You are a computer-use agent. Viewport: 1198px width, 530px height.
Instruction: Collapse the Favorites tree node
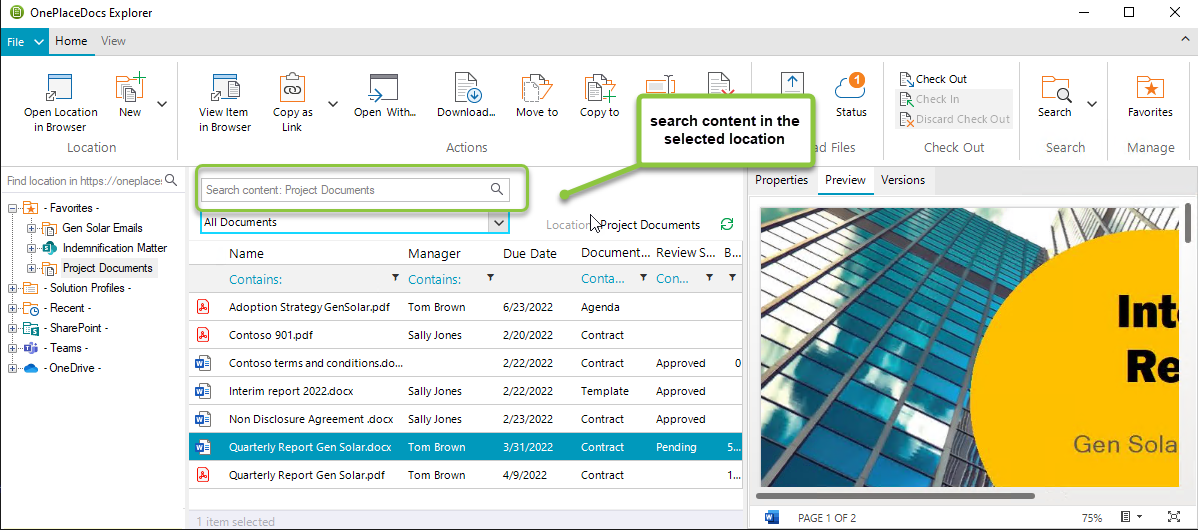pyautogui.click(x=11, y=208)
